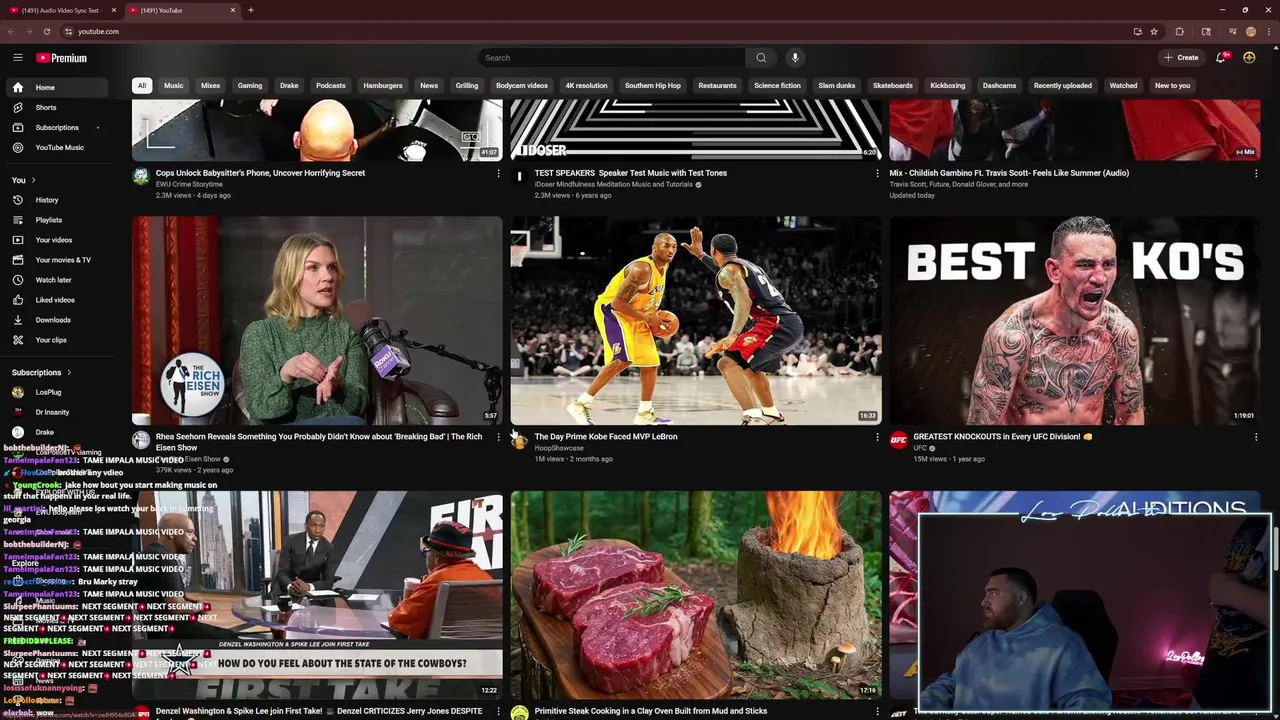Click the search magnifier button
Viewport: 1280px width, 720px height.
pyautogui.click(x=761, y=58)
